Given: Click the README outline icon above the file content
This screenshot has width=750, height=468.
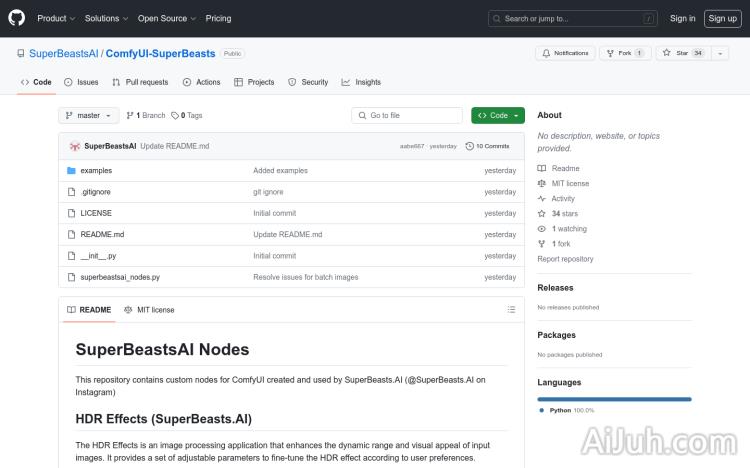Looking at the screenshot, I should pyautogui.click(x=512, y=310).
